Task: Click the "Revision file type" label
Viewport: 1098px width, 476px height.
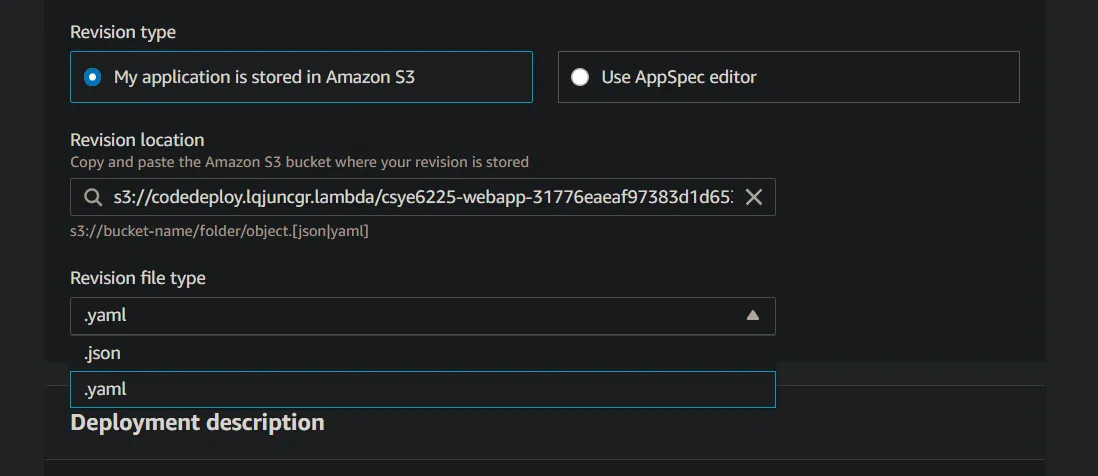Action: pyautogui.click(x=138, y=278)
